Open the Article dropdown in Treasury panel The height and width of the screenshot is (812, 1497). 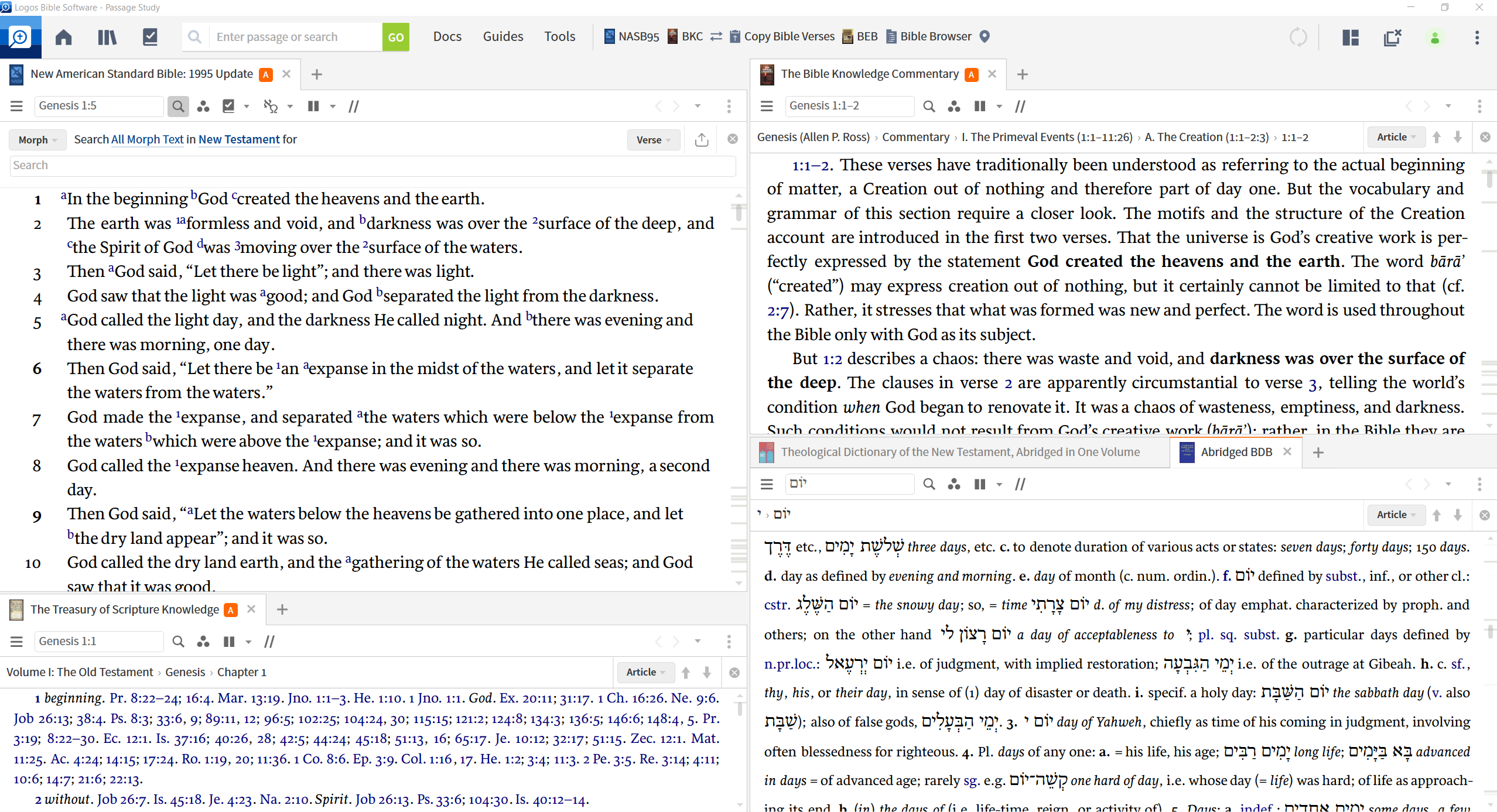coord(646,672)
